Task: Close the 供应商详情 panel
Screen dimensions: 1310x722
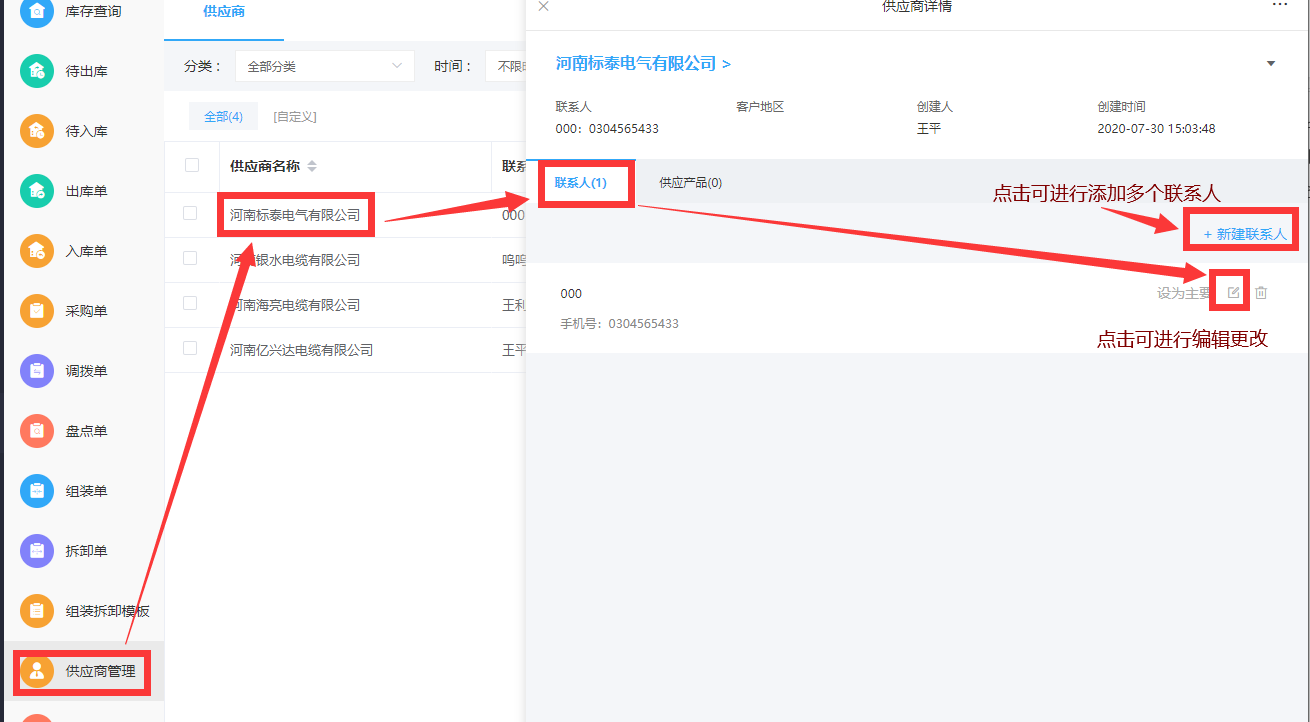Action: (x=543, y=6)
